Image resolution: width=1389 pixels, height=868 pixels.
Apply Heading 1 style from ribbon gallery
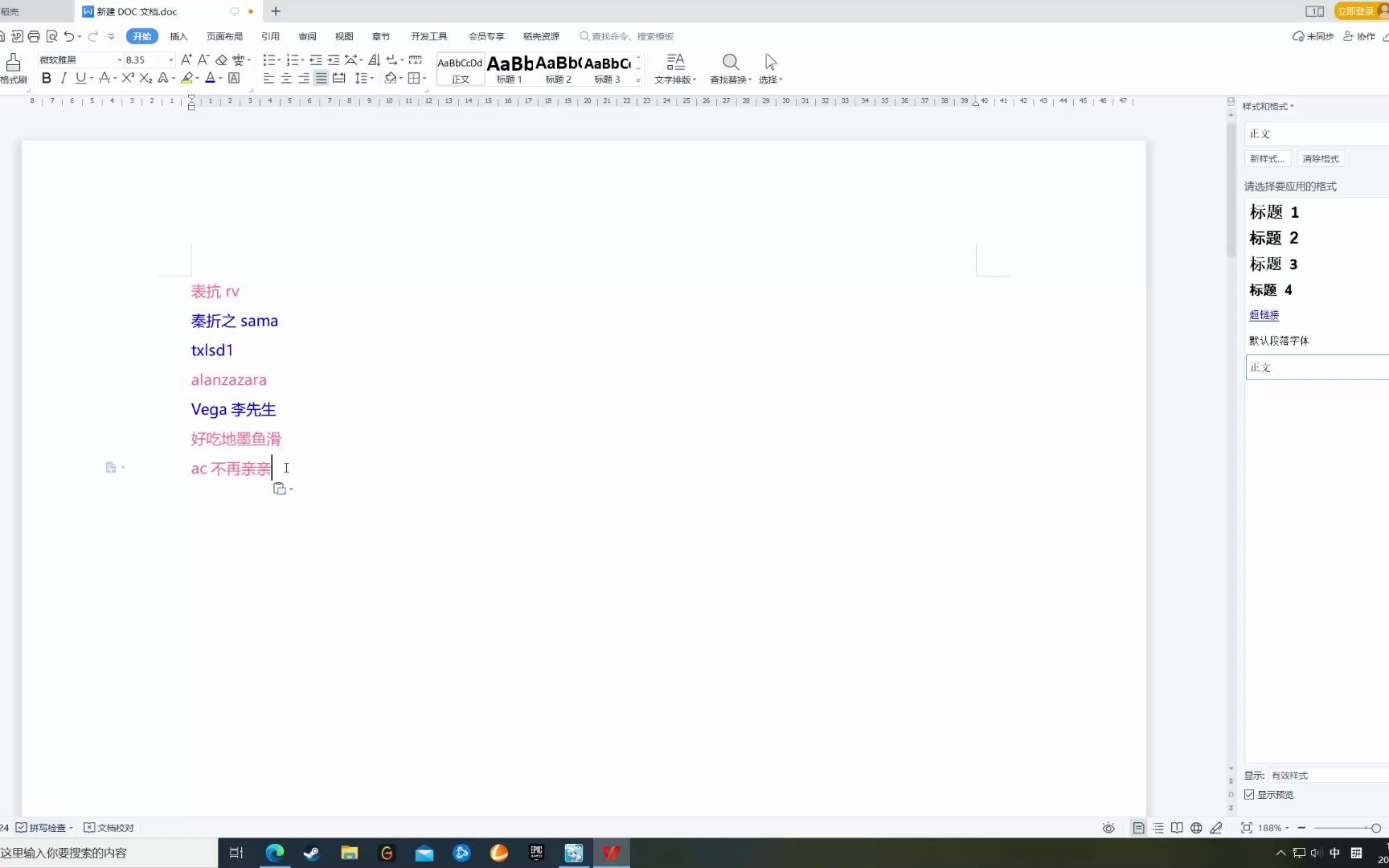coord(510,68)
